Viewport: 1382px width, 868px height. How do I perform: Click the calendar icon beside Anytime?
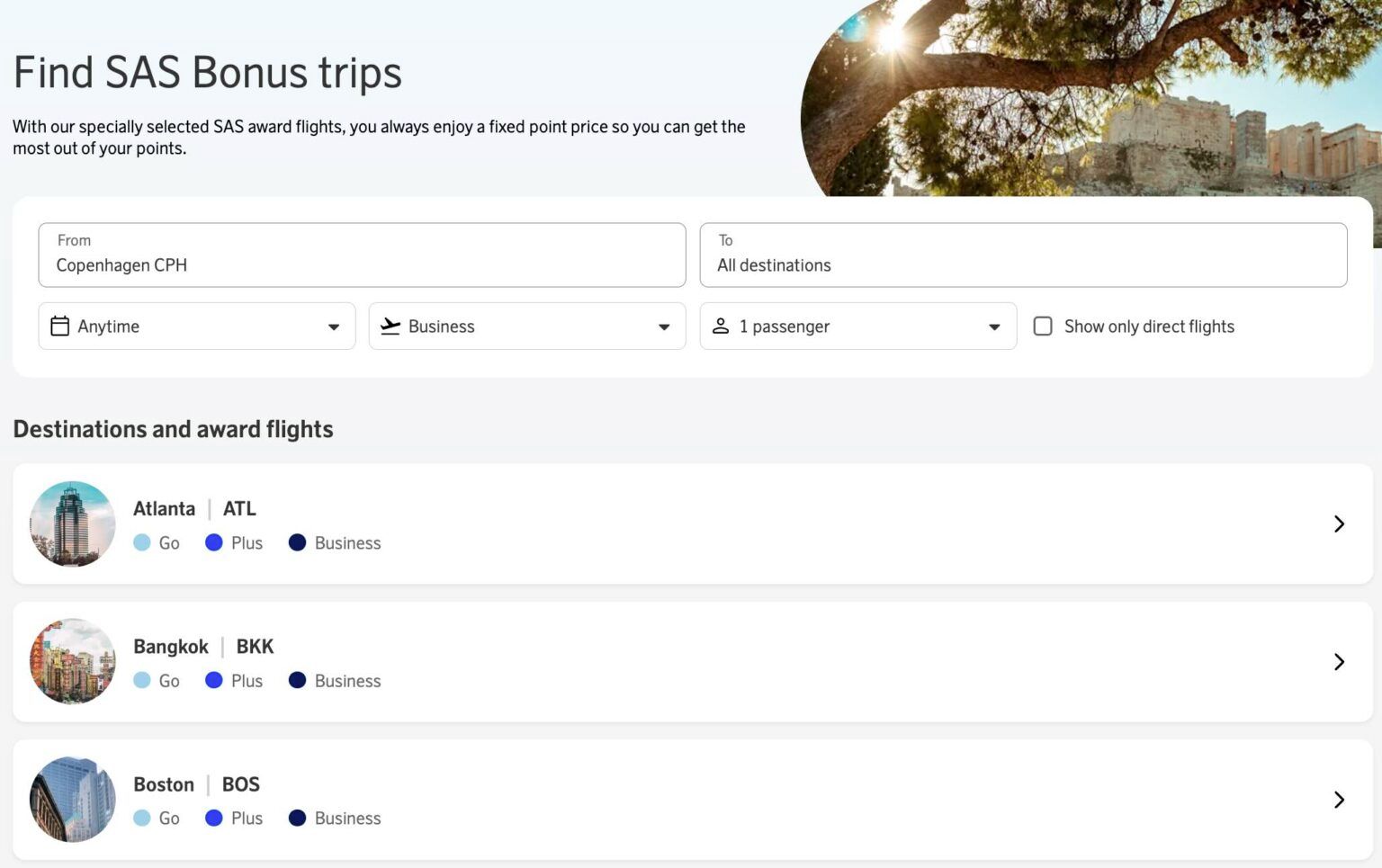coord(59,326)
